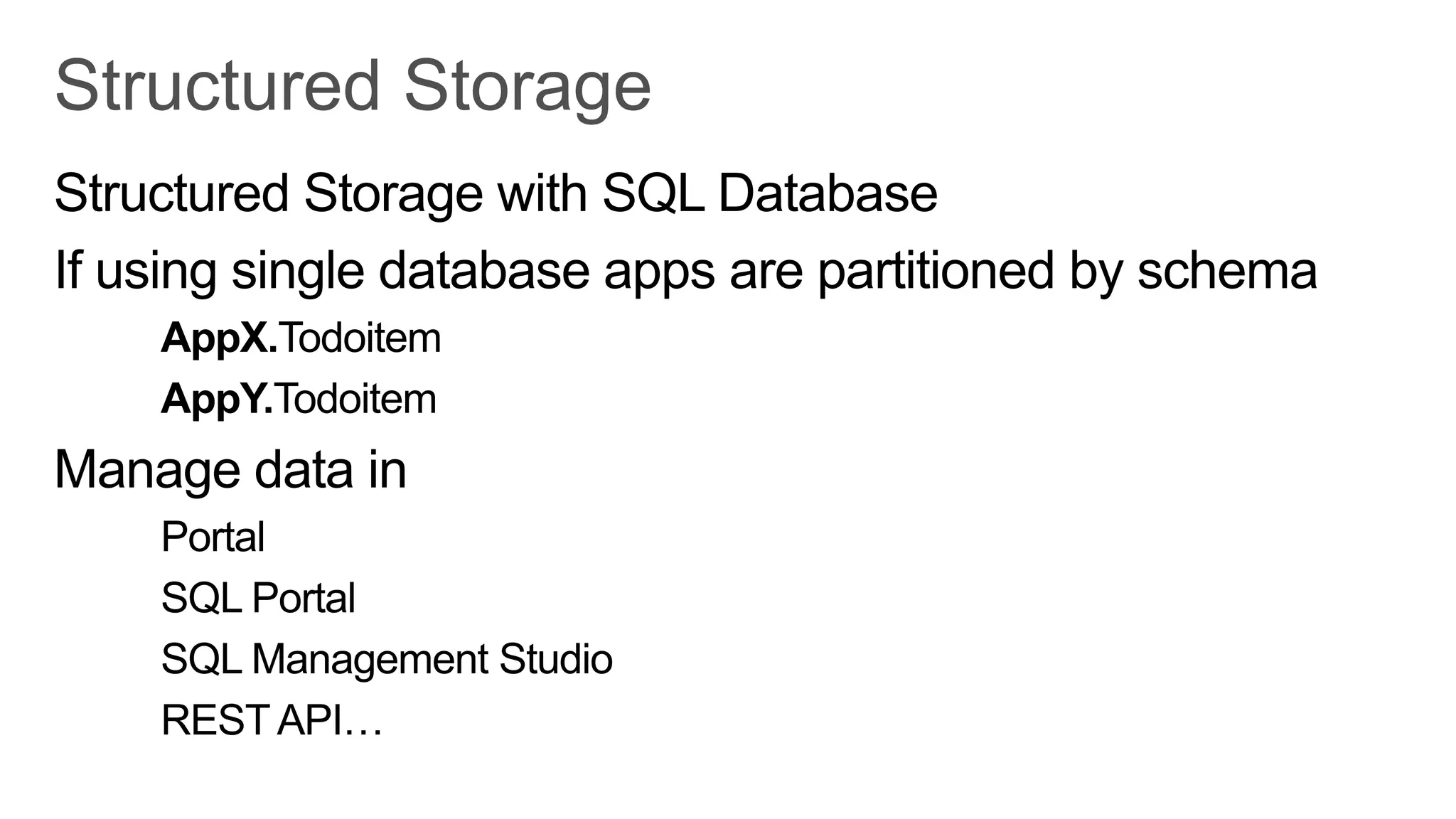Click "SQL Database" at the end of the first line
The height and width of the screenshot is (819, 1456).
(770, 193)
